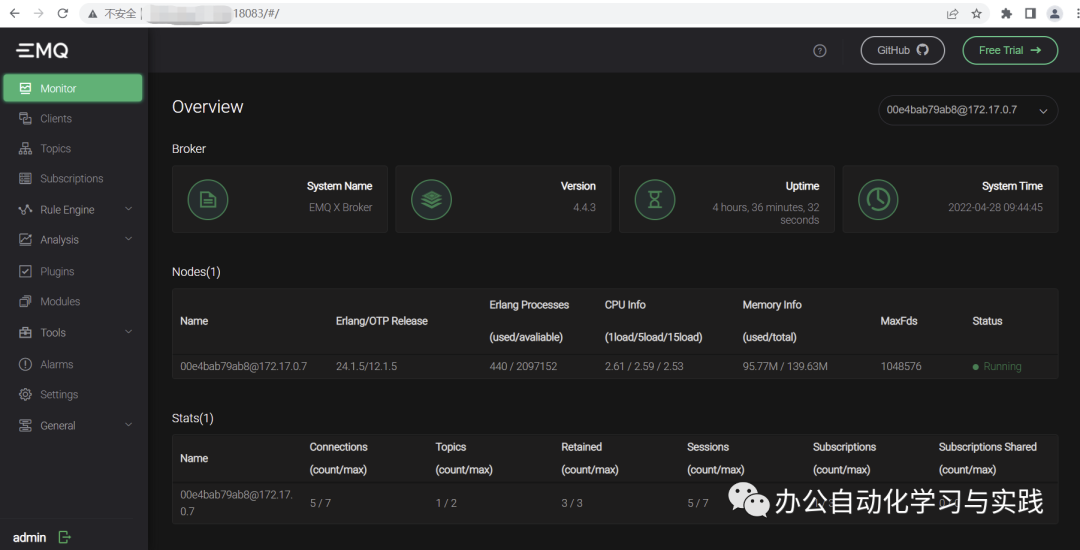Toggle browser side panel icon
Viewport: 1080px width, 550px height.
tap(1030, 13)
